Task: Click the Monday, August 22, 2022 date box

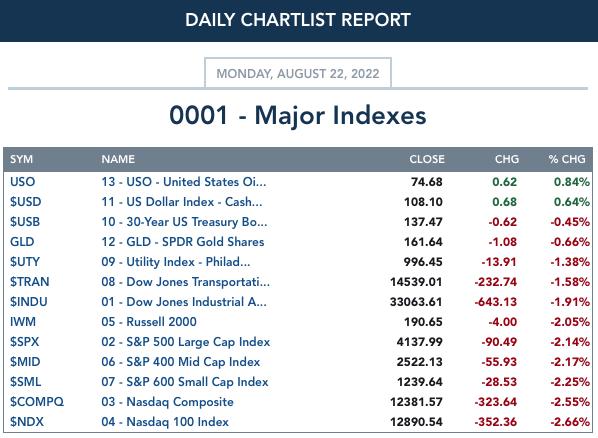Action: click(298, 73)
